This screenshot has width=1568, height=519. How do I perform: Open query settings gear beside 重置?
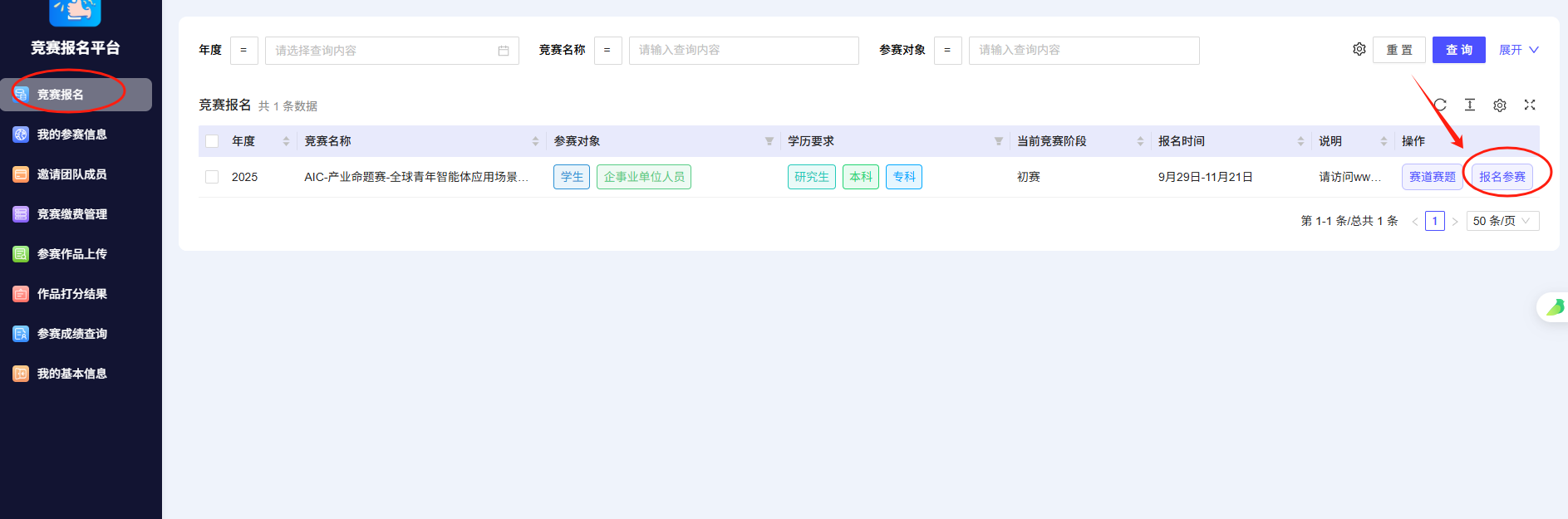coord(1359,50)
